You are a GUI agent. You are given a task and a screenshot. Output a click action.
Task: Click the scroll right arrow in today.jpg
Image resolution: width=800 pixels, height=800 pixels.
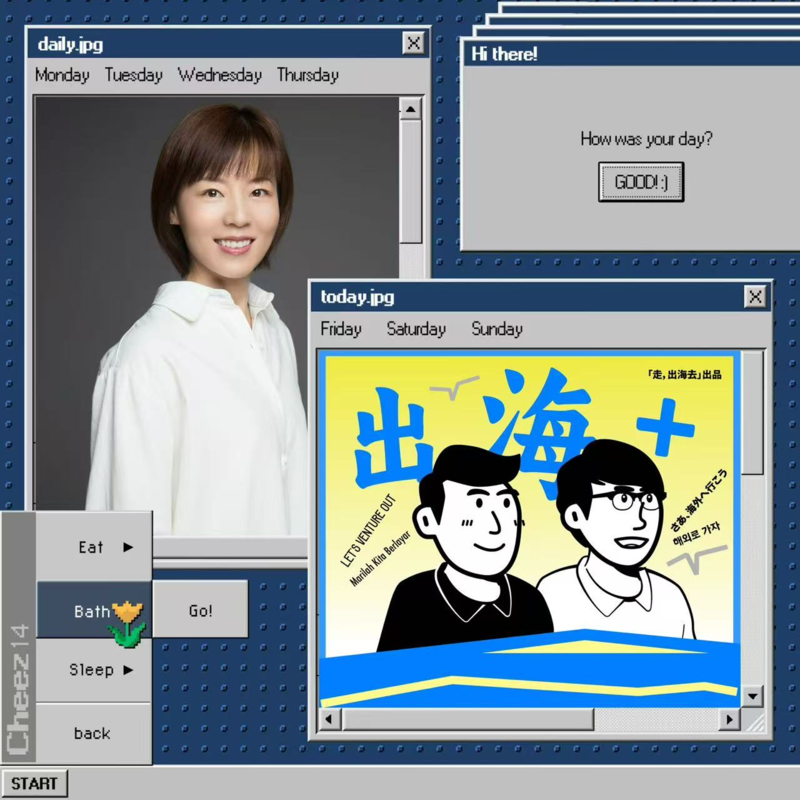[729, 720]
